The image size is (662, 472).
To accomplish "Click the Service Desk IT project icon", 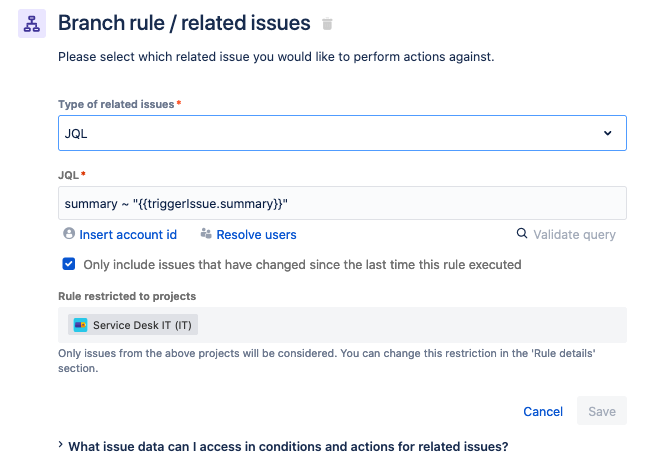I will 81,325.
